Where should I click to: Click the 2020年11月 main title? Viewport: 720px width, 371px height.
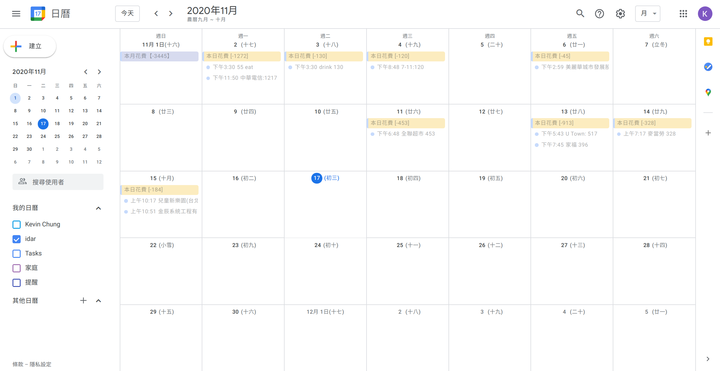(x=212, y=11)
